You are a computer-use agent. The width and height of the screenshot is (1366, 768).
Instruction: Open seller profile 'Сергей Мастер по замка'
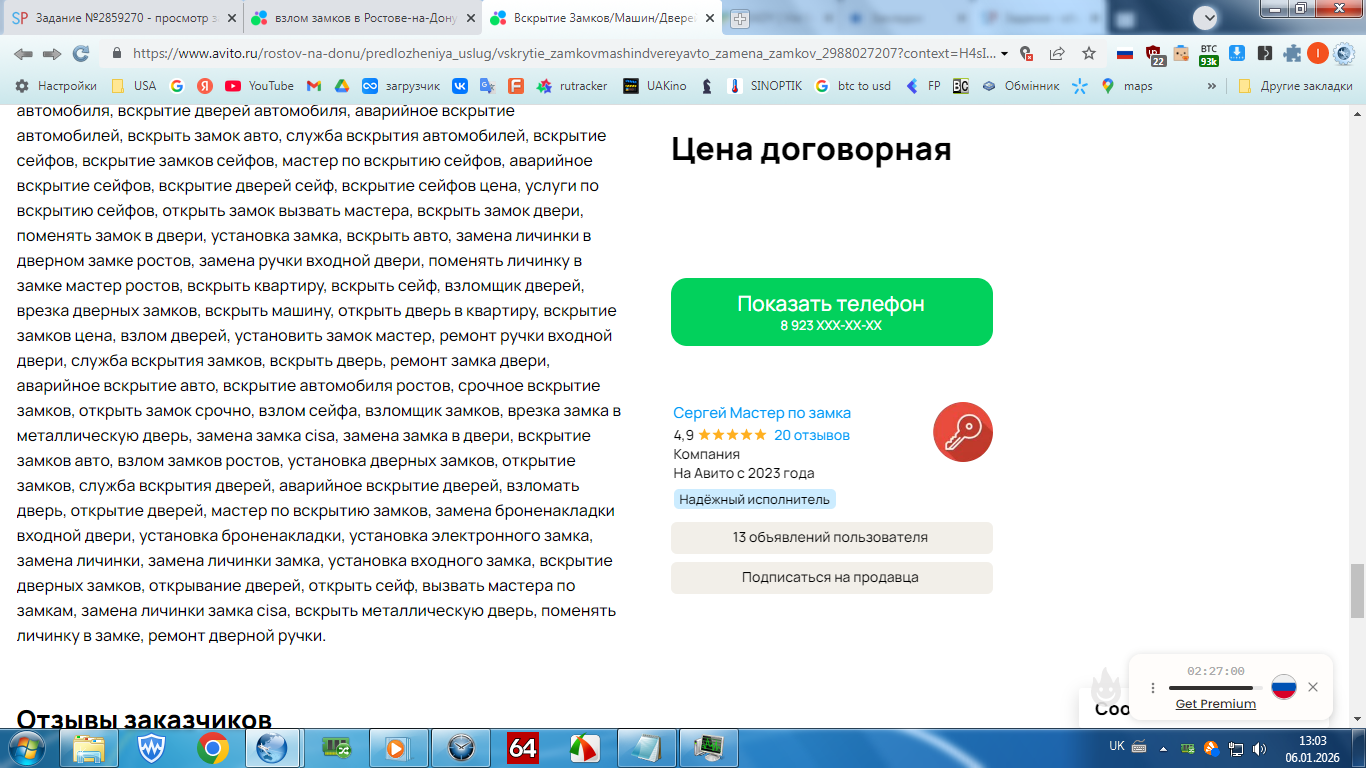coord(762,413)
